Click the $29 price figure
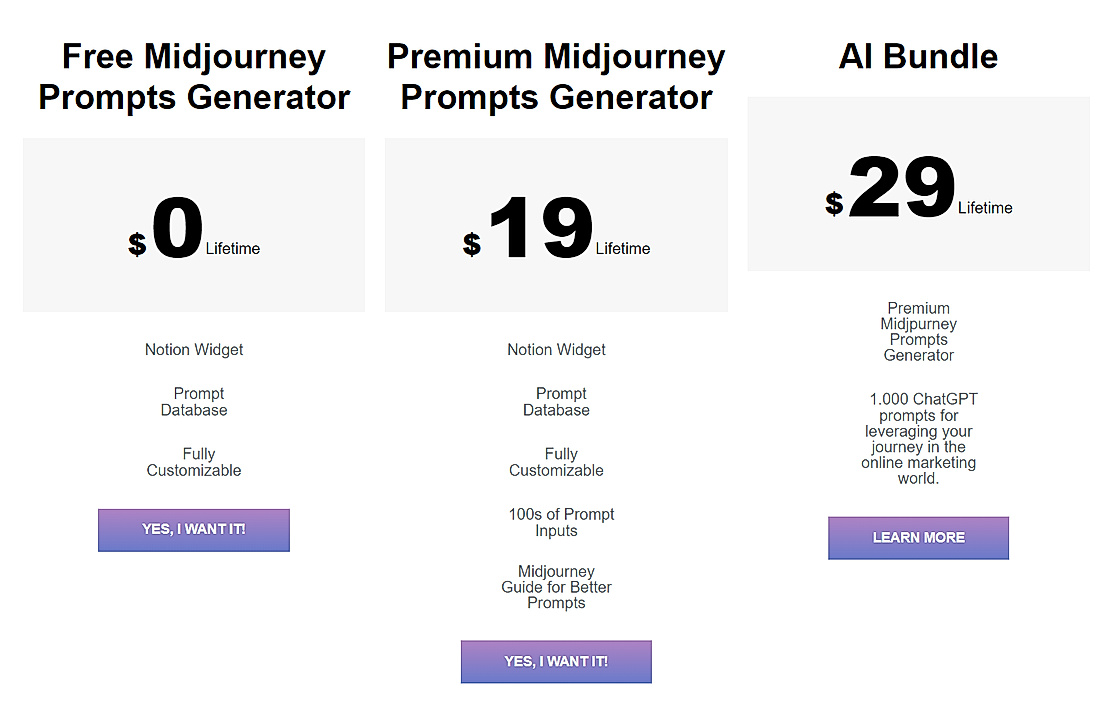 [902, 189]
